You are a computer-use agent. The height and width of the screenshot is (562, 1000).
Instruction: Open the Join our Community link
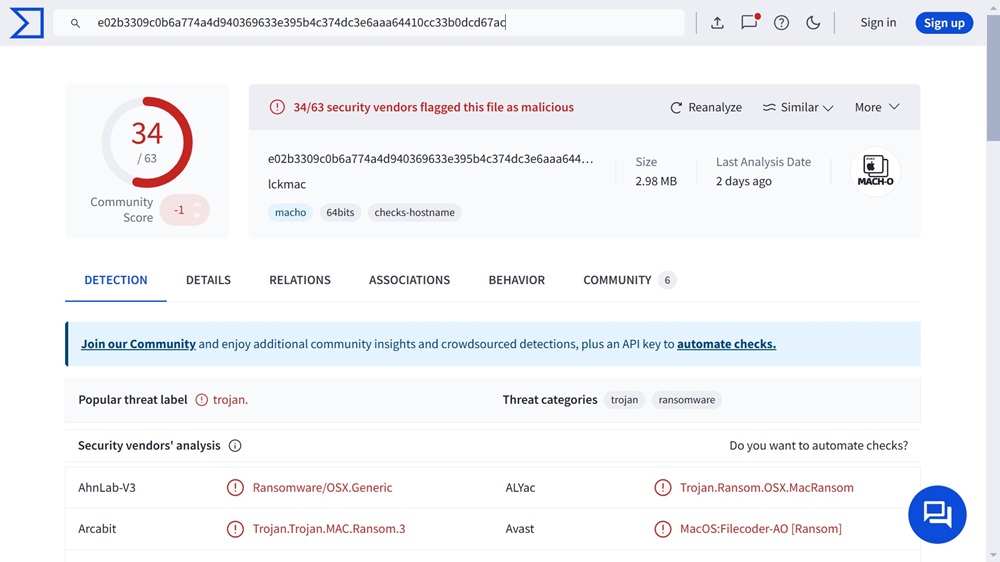pos(138,344)
